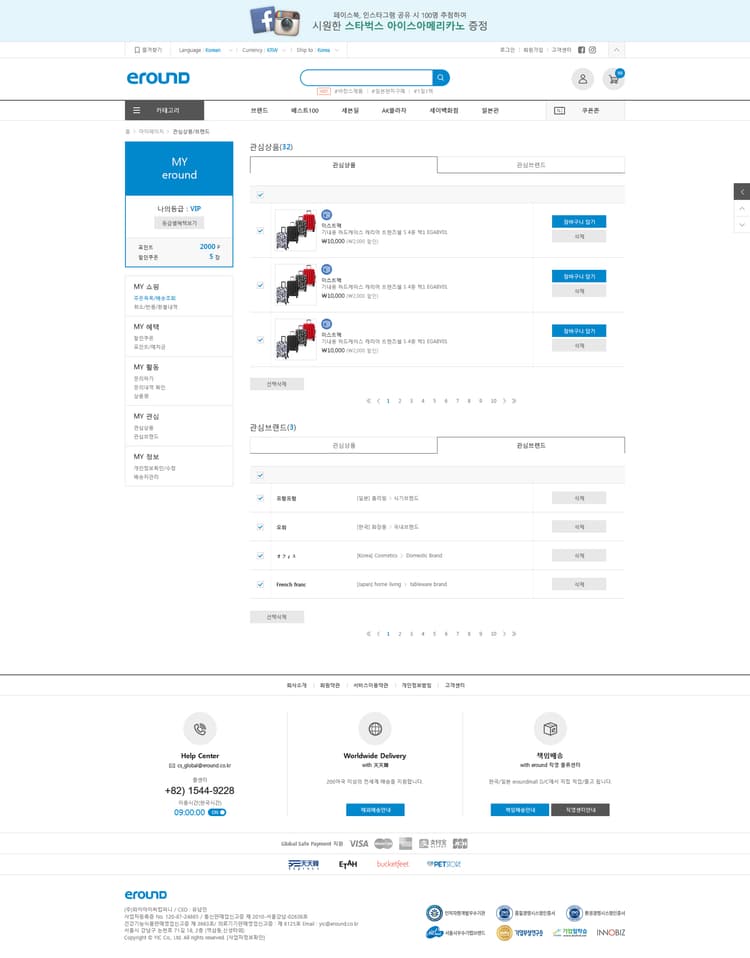Click the INNOBIZ certification logo
750x958 pixels.
click(611, 932)
